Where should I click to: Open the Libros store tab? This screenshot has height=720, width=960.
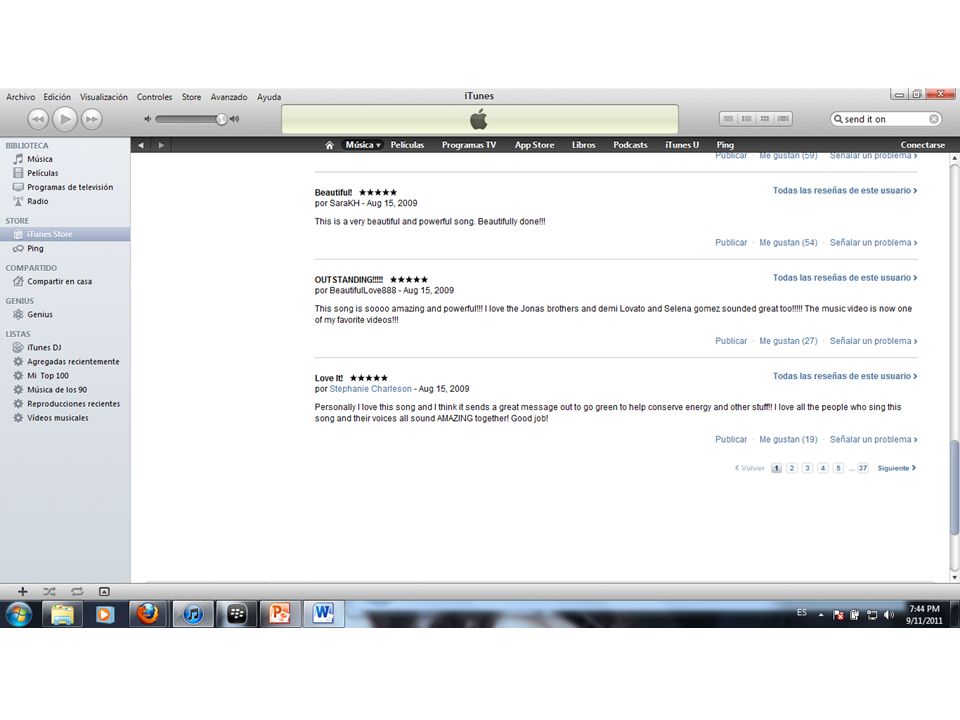click(x=583, y=145)
